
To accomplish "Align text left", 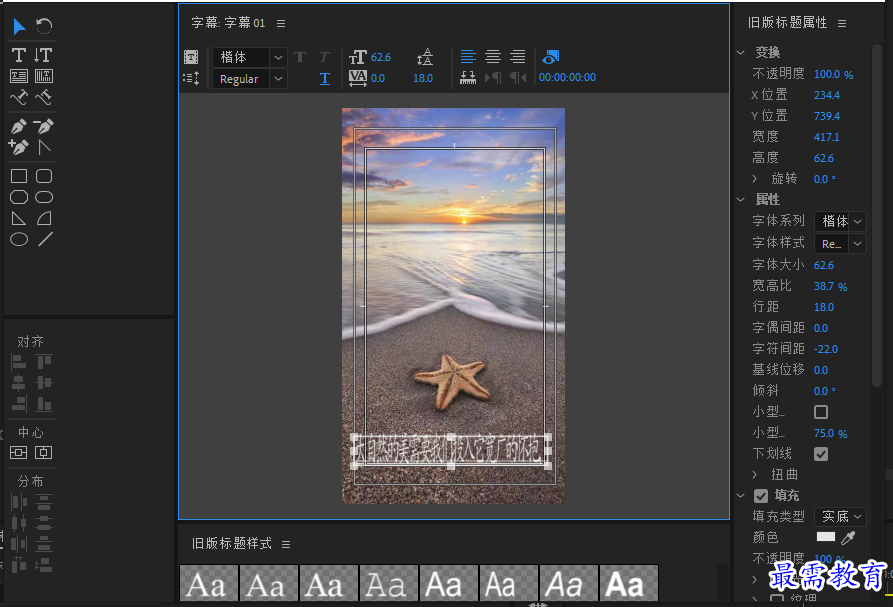I will tap(468, 56).
